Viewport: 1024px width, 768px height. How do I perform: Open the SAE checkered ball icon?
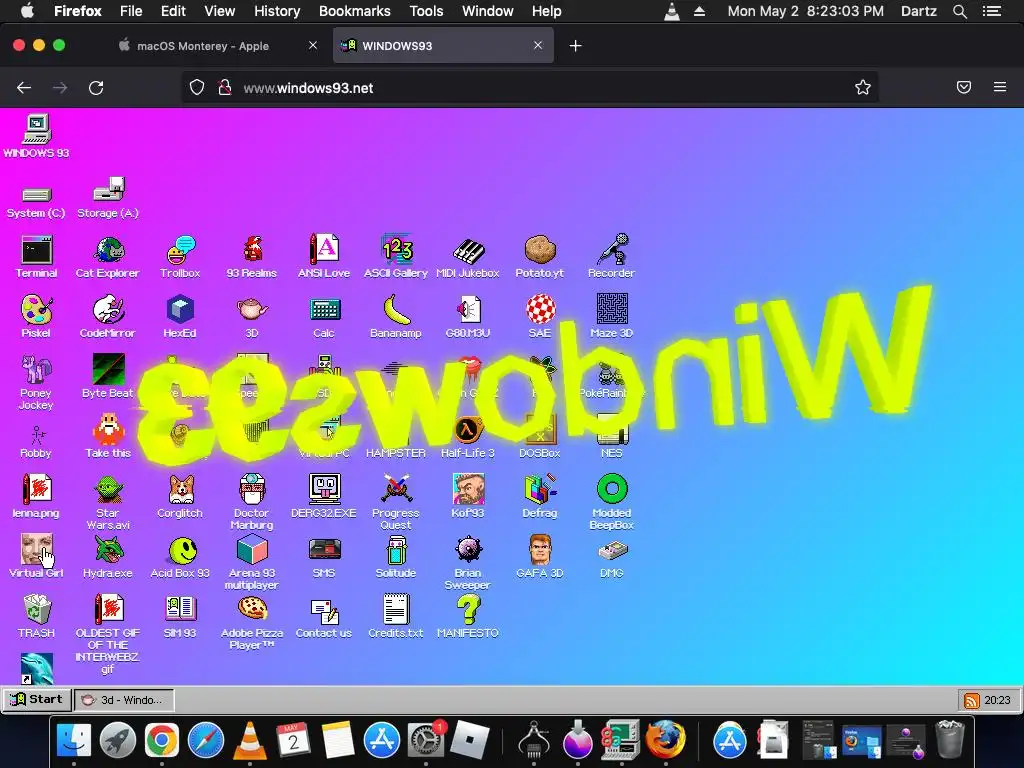pos(540,317)
